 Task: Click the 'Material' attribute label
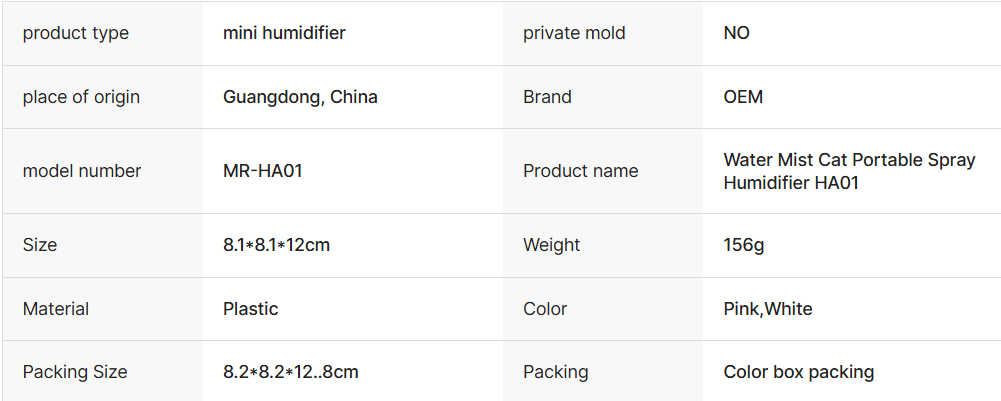[56, 309]
